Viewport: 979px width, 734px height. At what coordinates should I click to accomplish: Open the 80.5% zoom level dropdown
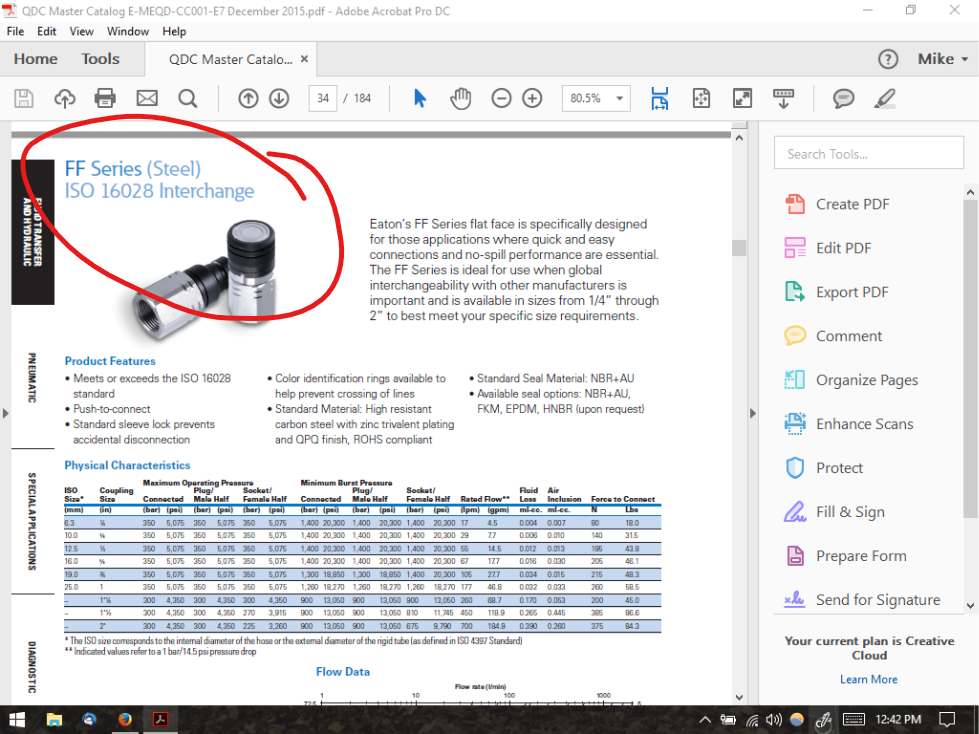[x=620, y=98]
